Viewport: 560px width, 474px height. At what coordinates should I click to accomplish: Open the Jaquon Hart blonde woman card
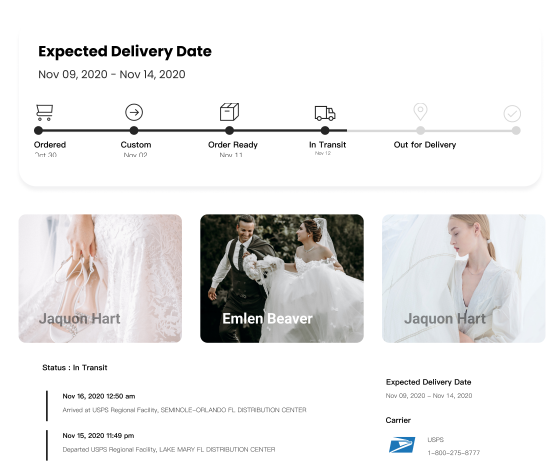pos(464,279)
